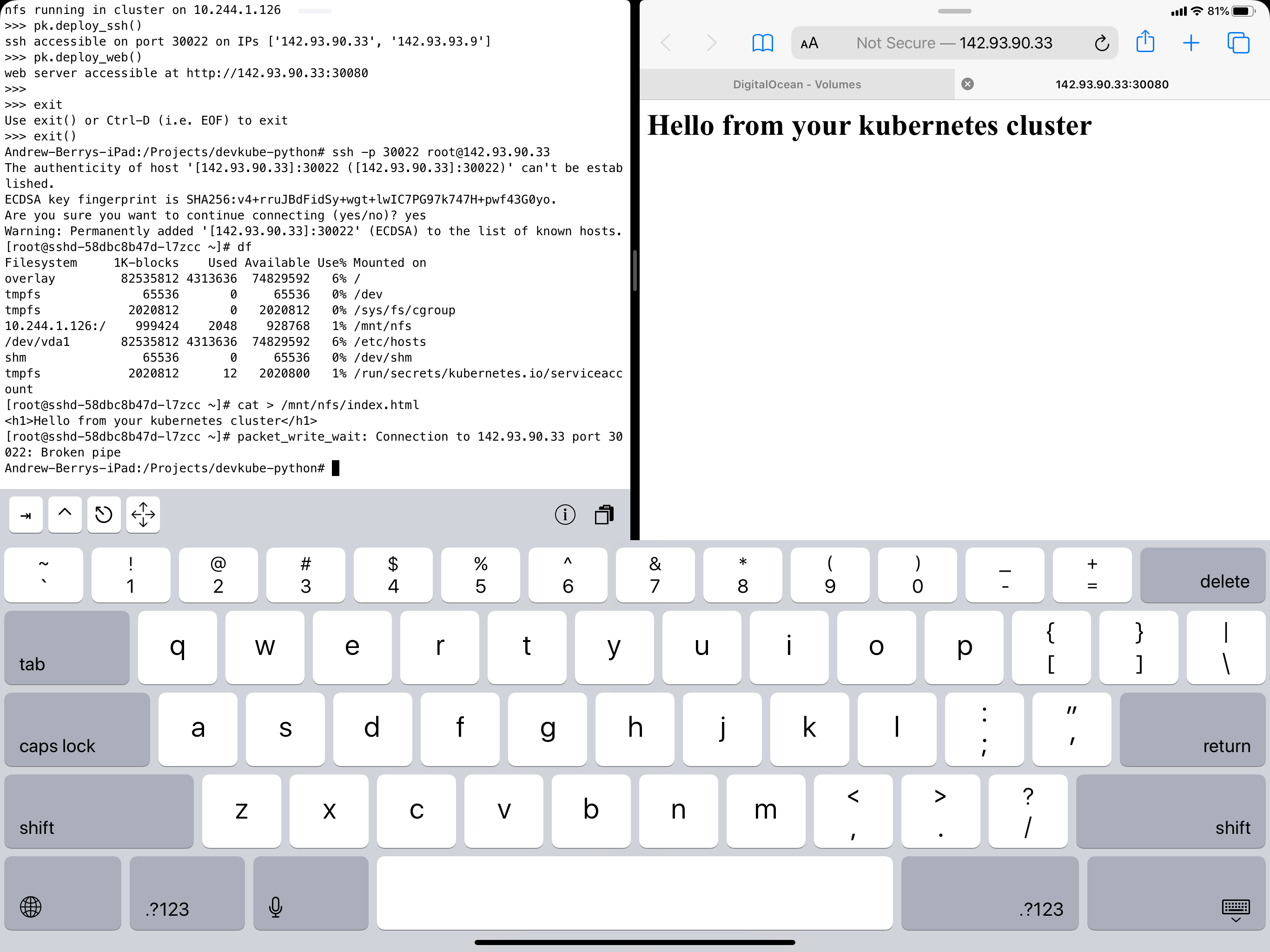
Task: Tap the q key
Action: (178, 647)
